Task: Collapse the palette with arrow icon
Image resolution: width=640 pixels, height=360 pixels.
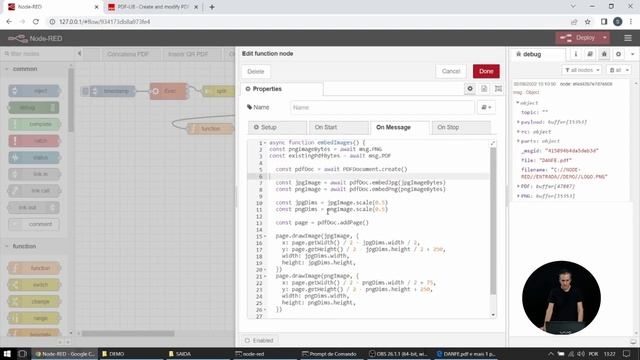Action: (x=79, y=53)
